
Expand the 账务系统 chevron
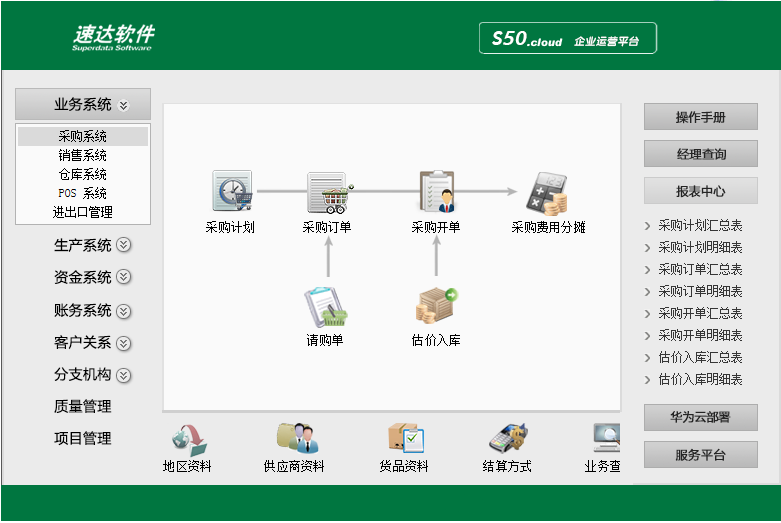[x=124, y=311]
